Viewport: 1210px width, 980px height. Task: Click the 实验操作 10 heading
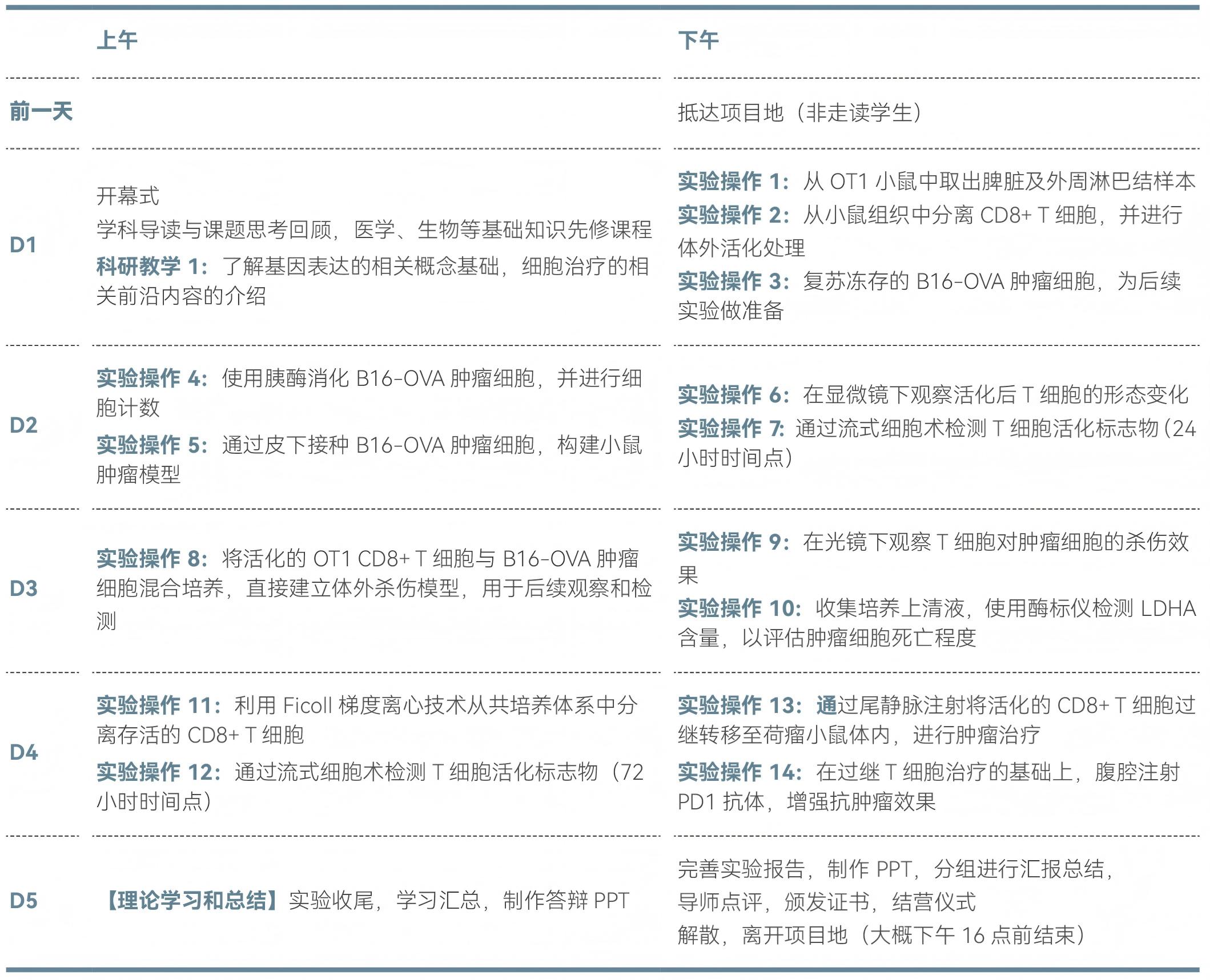739,608
